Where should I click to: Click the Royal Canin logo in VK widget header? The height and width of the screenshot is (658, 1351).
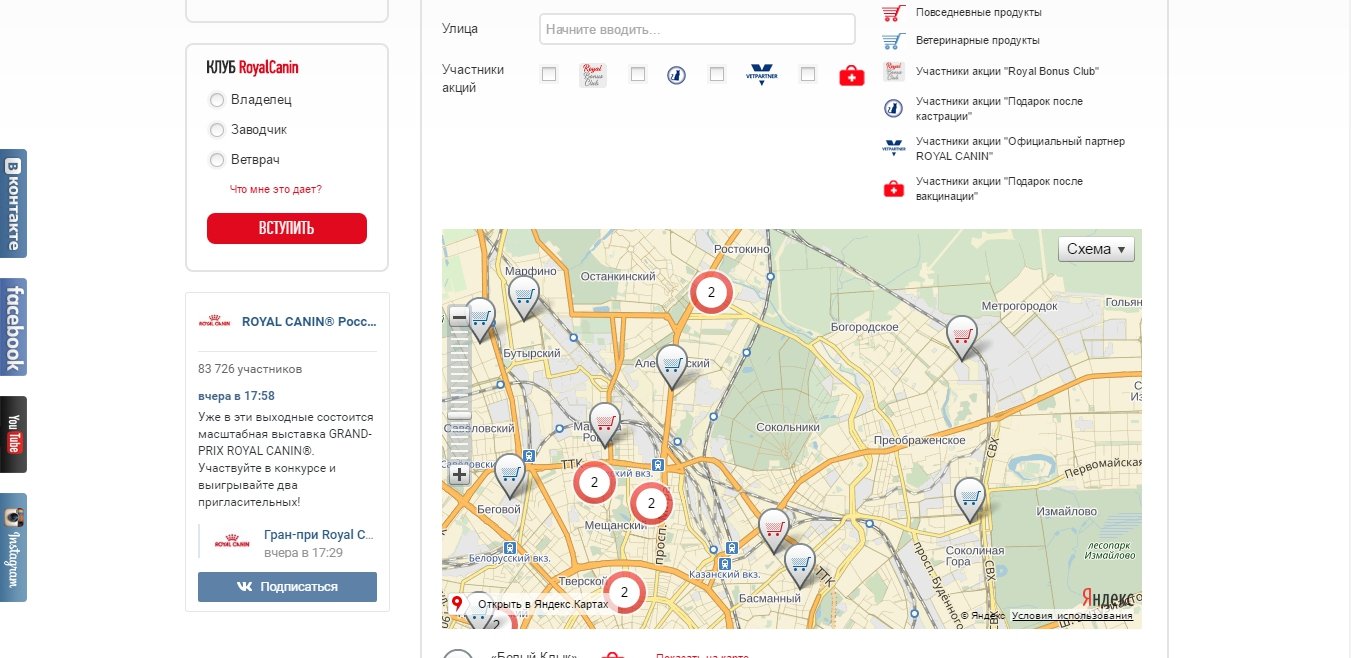pyautogui.click(x=215, y=322)
